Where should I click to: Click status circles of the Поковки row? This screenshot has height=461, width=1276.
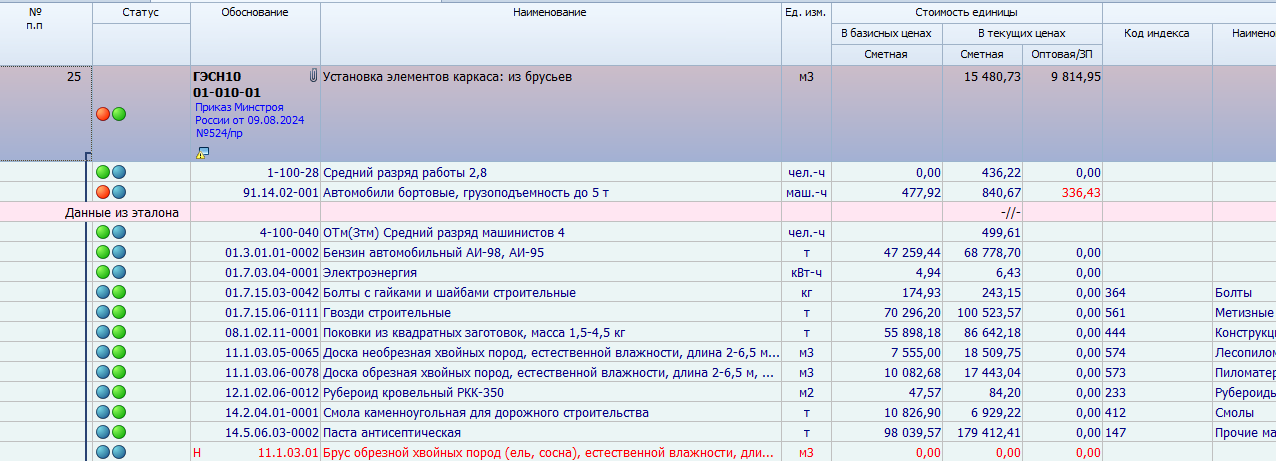coord(111,332)
